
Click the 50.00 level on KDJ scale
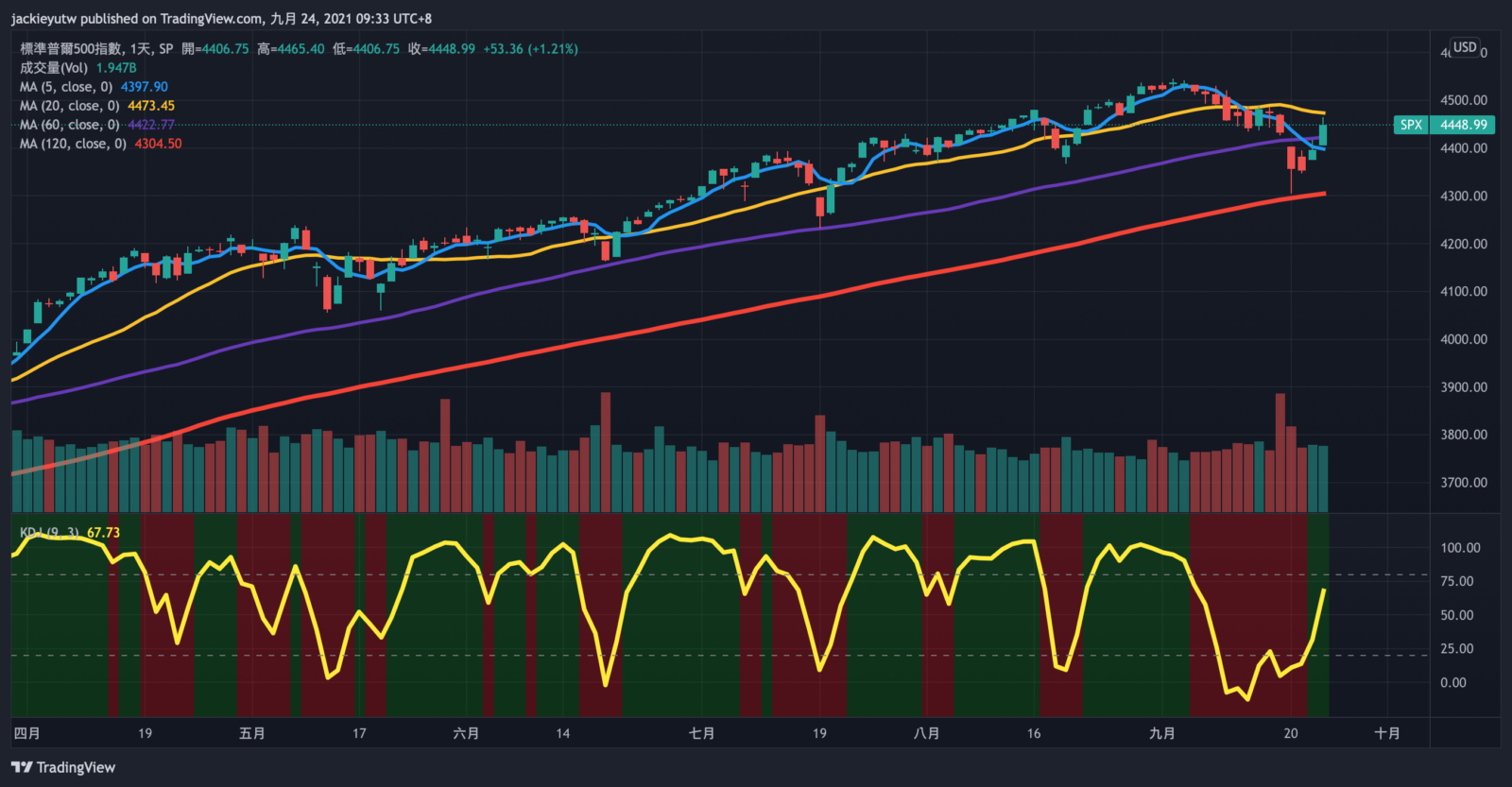(1456, 615)
